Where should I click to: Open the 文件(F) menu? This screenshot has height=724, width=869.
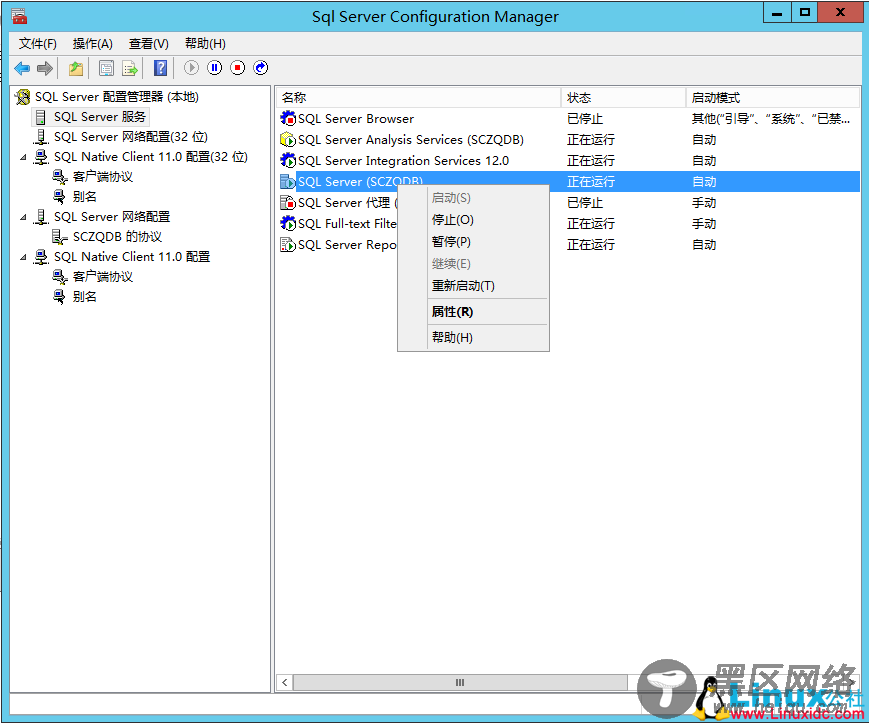pos(38,44)
